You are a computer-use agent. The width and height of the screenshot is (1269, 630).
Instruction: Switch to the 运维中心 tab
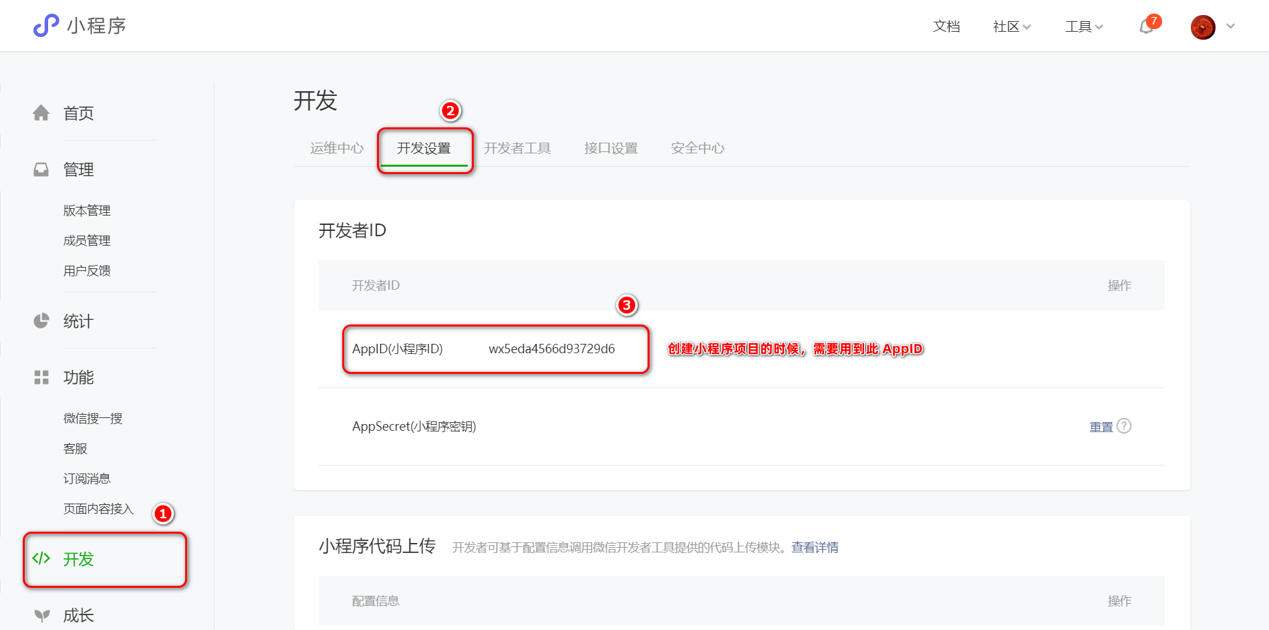(x=337, y=148)
